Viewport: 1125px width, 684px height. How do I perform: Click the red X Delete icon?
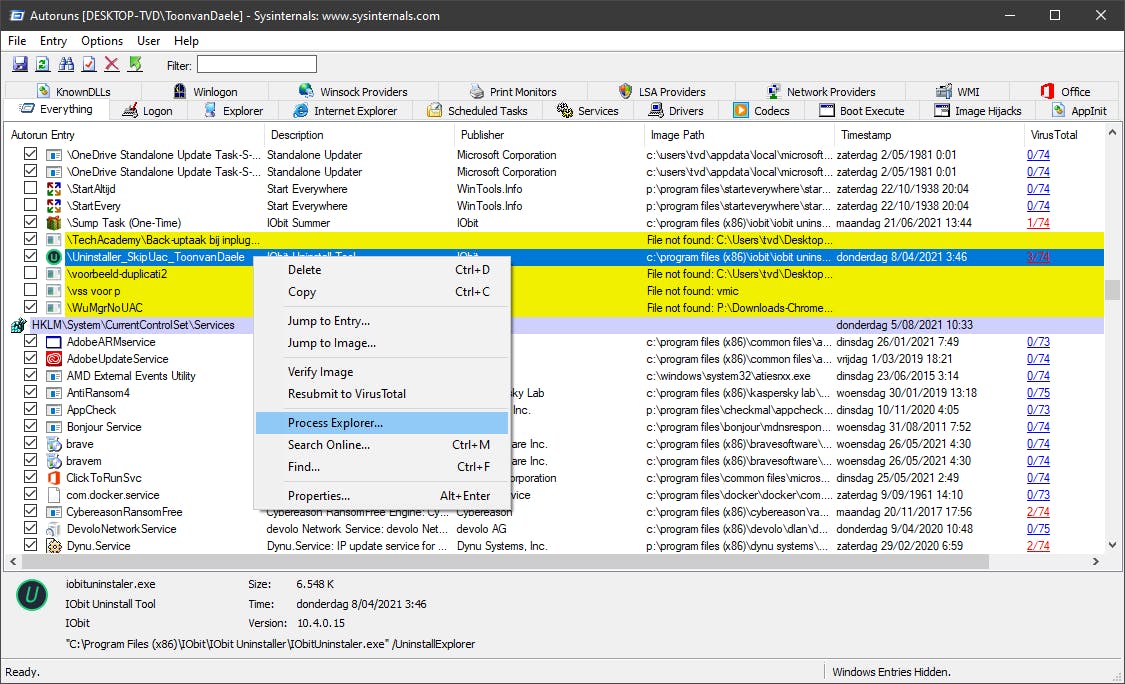(112, 64)
